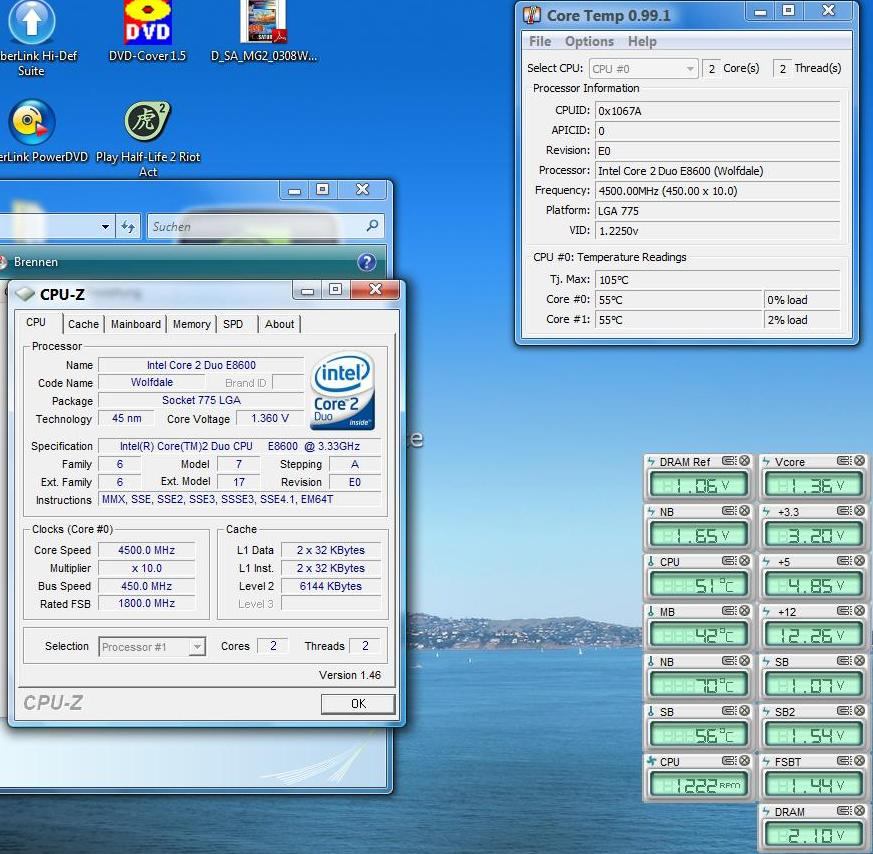Click the OK button in CPU-Z
873x854 pixels.
coord(358,704)
